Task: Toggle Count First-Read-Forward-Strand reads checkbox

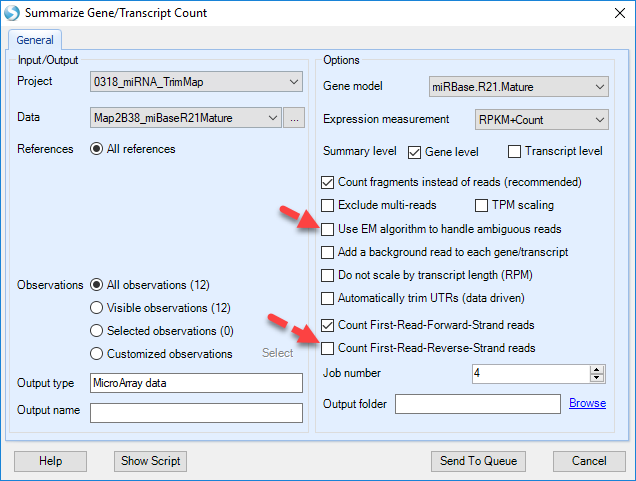Action: (327, 325)
